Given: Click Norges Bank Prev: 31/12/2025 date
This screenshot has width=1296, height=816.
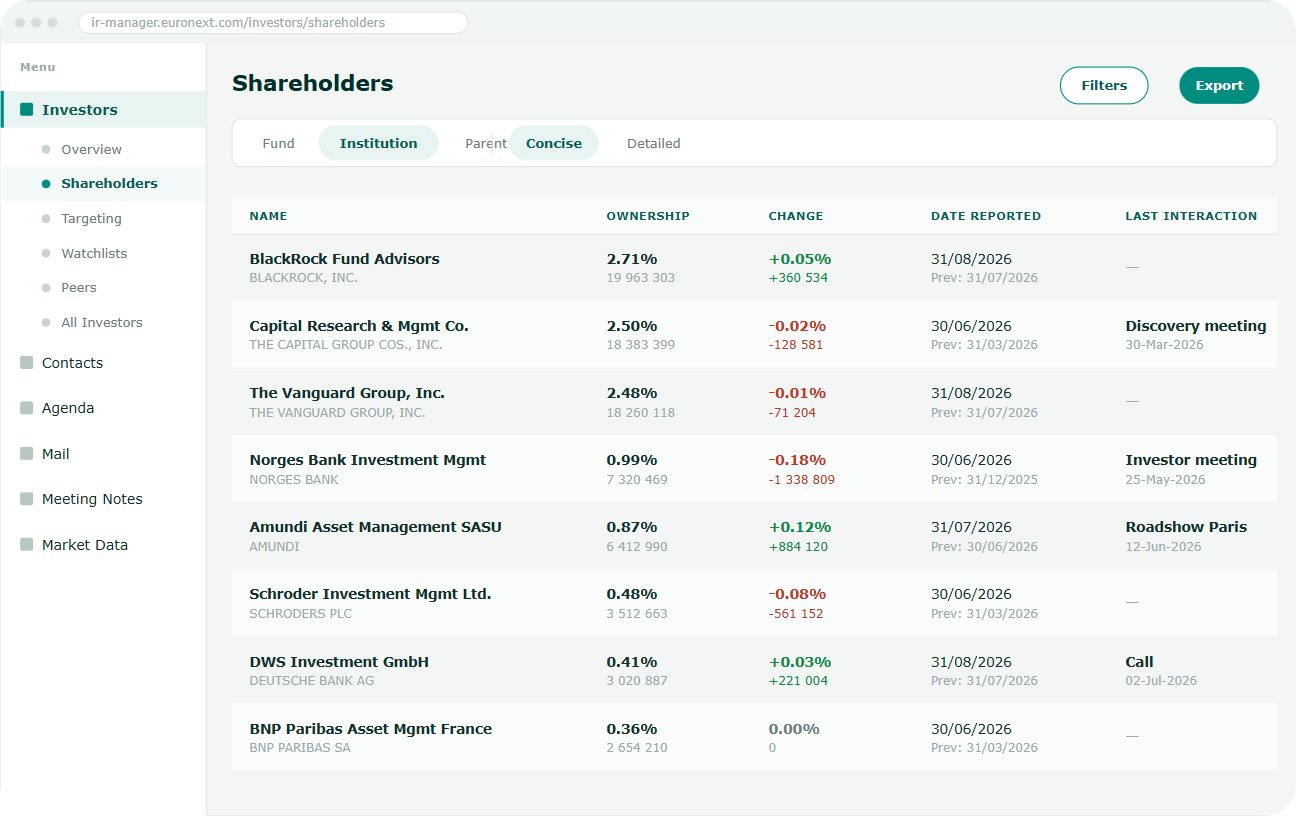Looking at the screenshot, I should coord(984,480).
